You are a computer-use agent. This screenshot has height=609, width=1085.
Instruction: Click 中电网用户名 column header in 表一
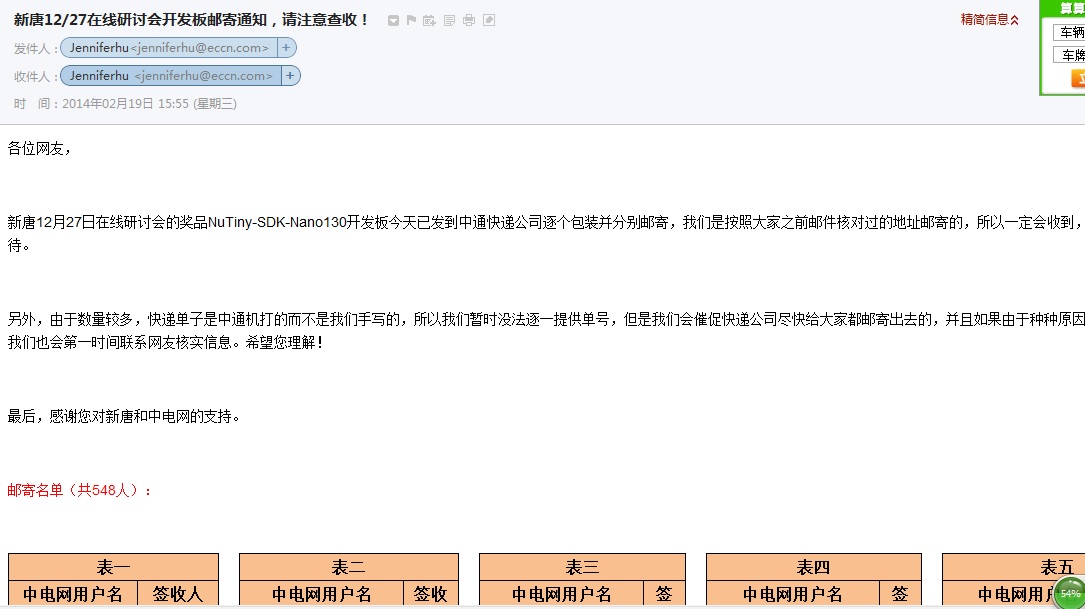point(73,594)
